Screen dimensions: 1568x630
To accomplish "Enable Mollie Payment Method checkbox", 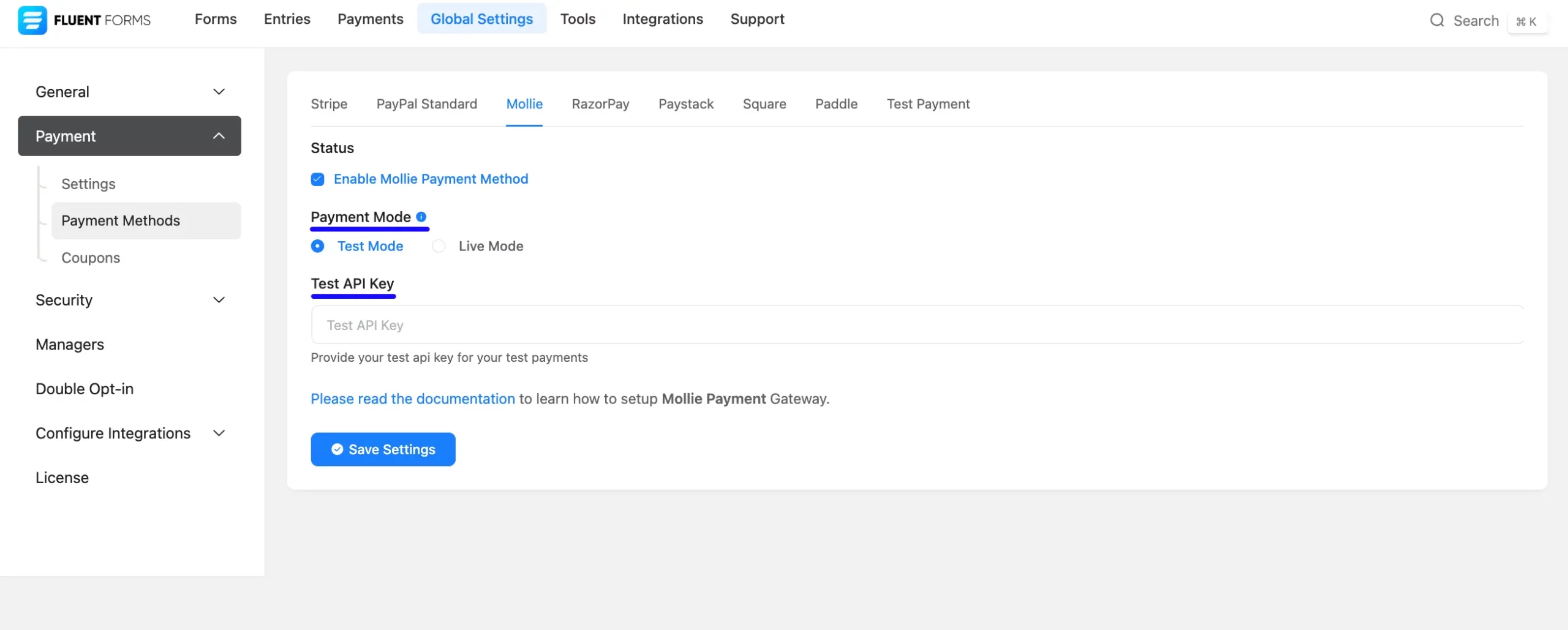I will 317,179.
